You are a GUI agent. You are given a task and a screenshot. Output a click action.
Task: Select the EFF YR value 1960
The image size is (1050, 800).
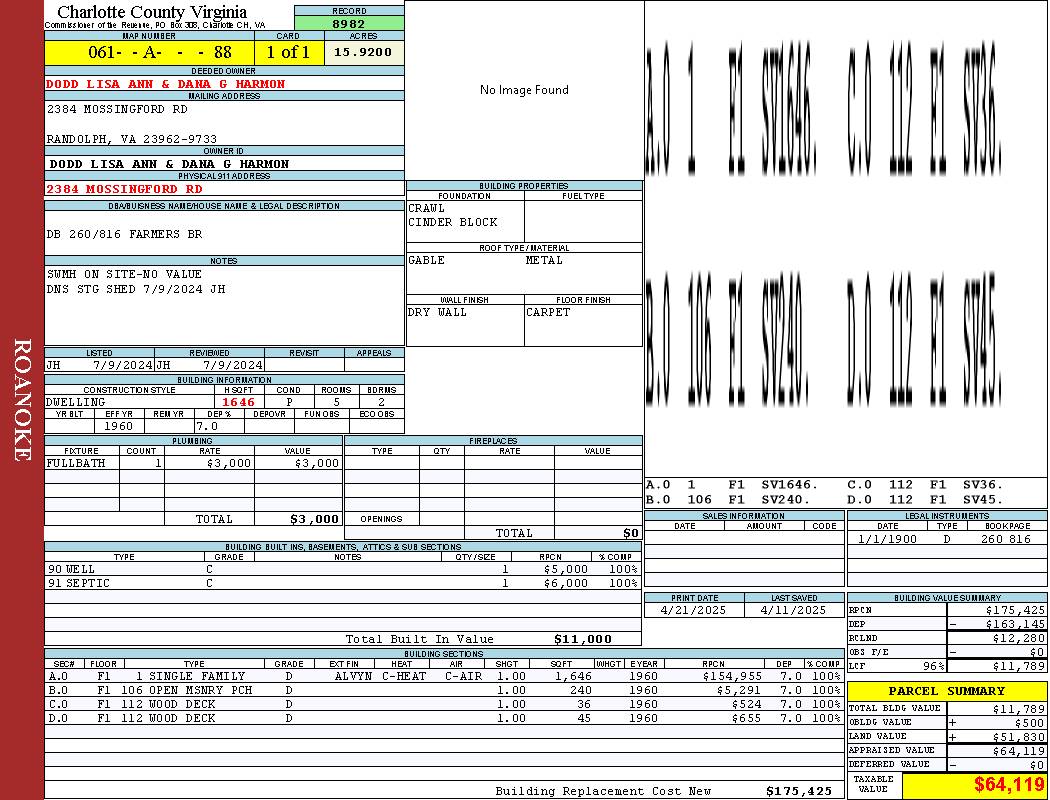pos(119,426)
